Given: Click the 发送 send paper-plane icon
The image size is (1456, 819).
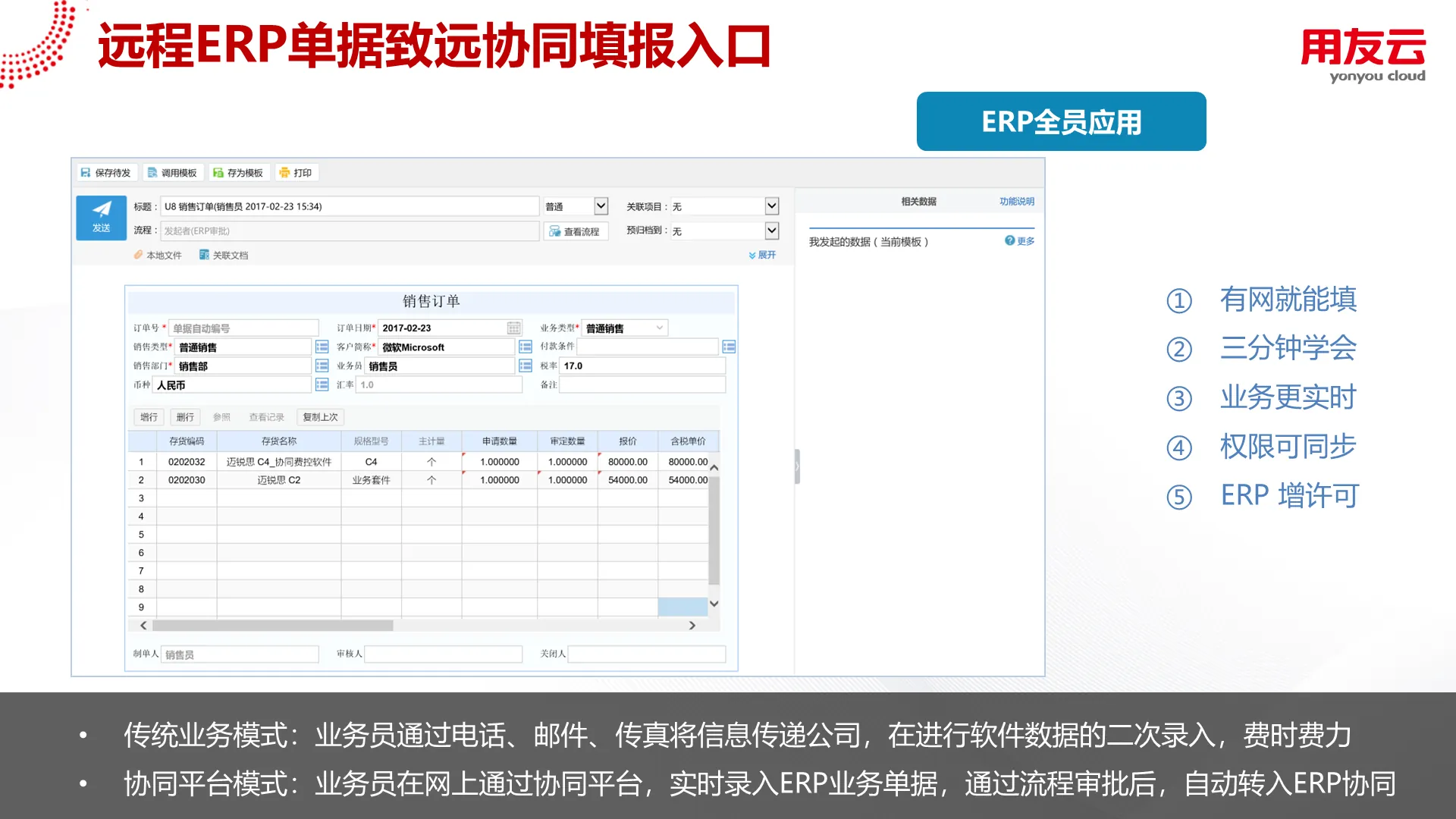Looking at the screenshot, I should [102, 209].
